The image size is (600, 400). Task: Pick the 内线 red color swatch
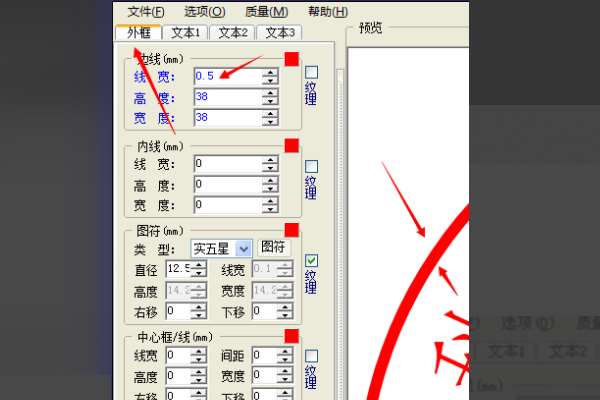click(x=292, y=145)
